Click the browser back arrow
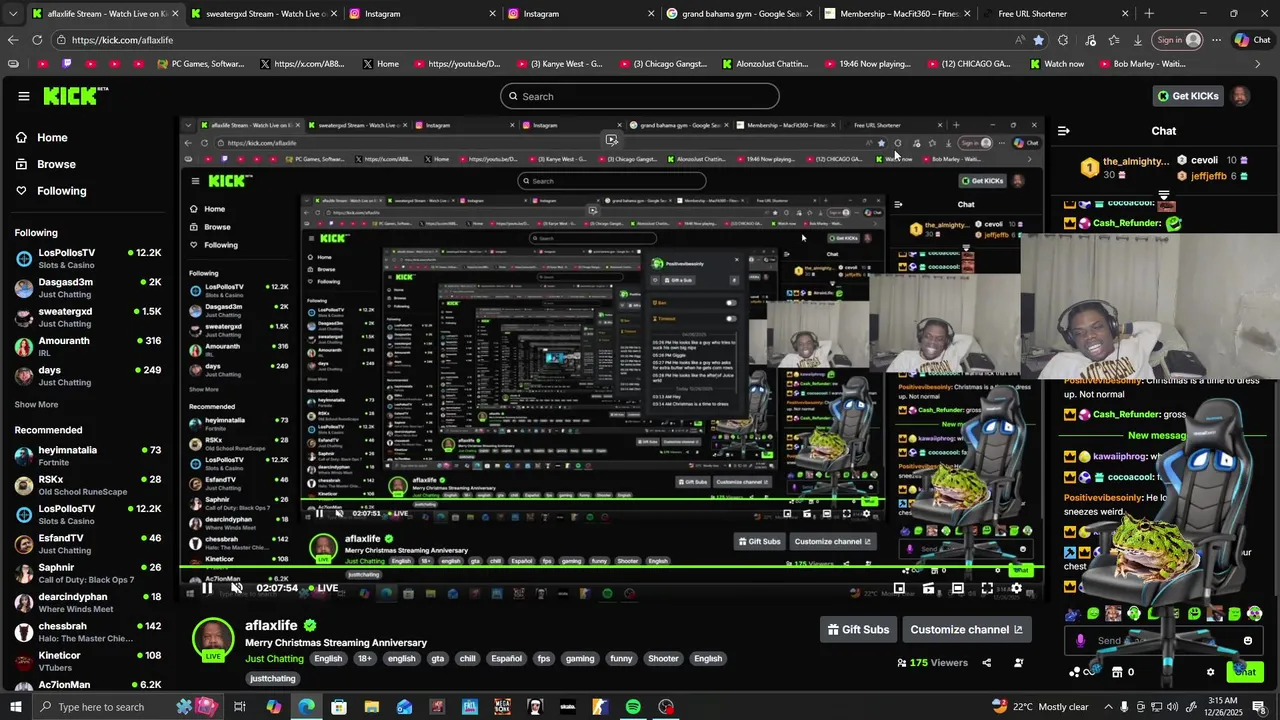This screenshot has height=720, width=1280. 13,40
